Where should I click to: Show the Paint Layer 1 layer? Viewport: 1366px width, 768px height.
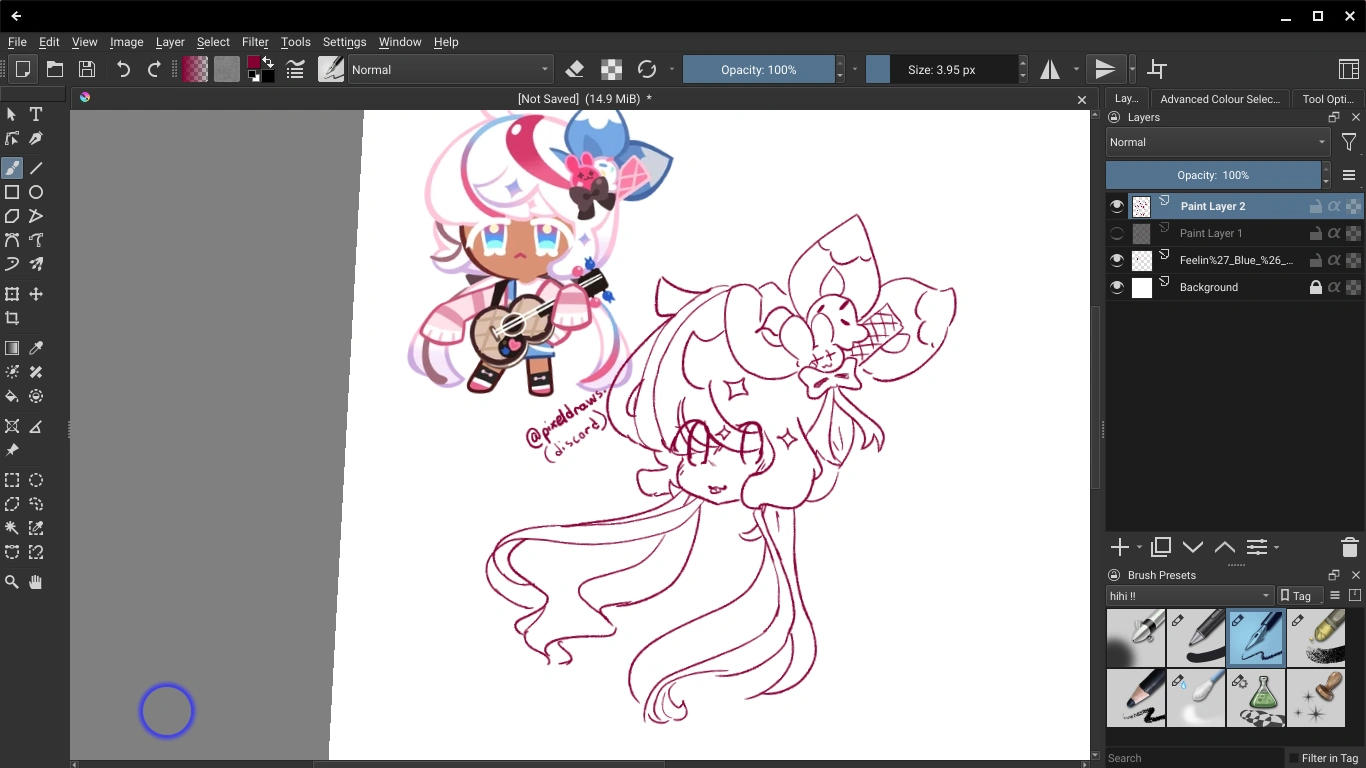[1116, 233]
